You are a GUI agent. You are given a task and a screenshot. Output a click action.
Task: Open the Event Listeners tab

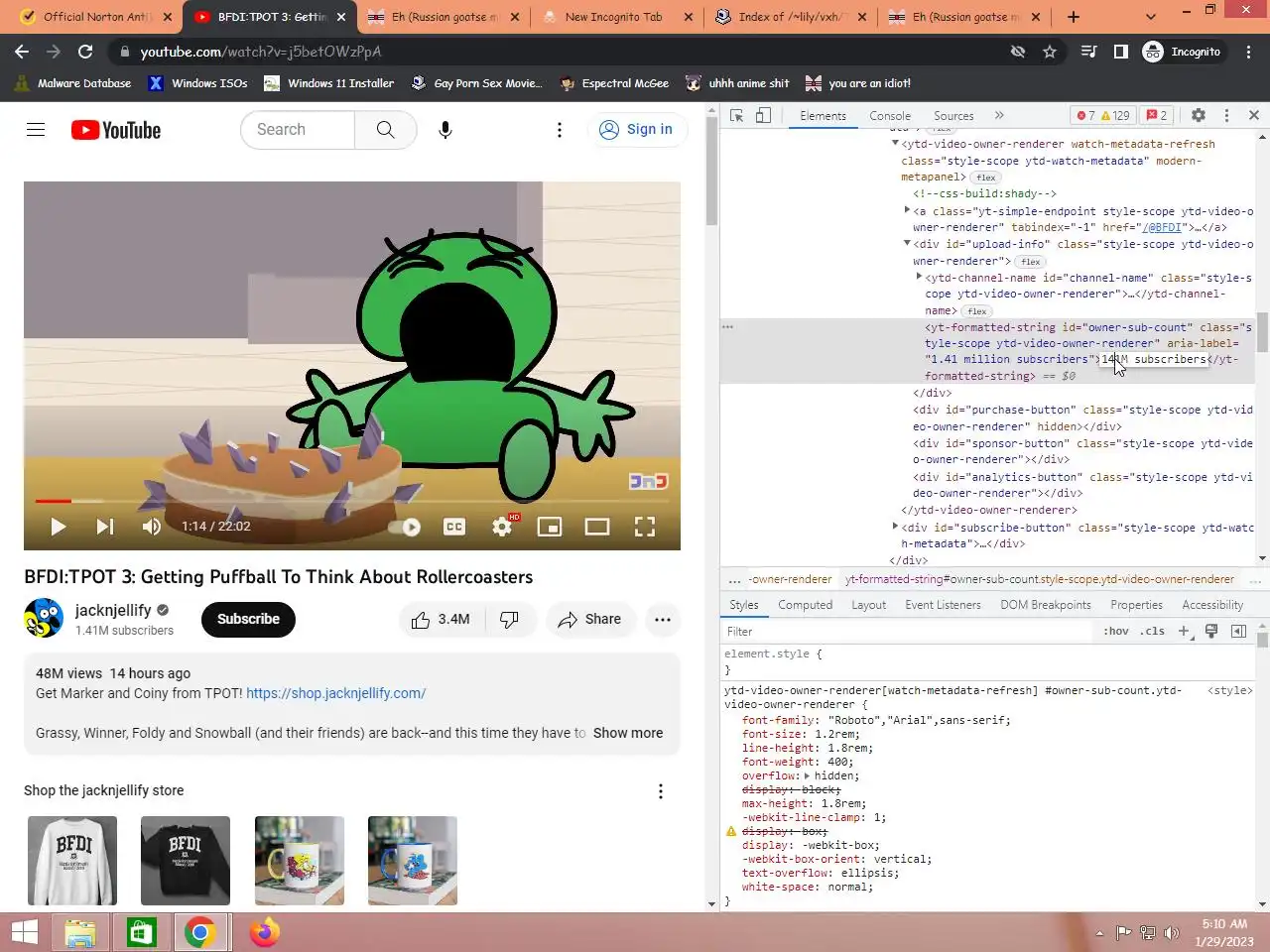[943, 605]
